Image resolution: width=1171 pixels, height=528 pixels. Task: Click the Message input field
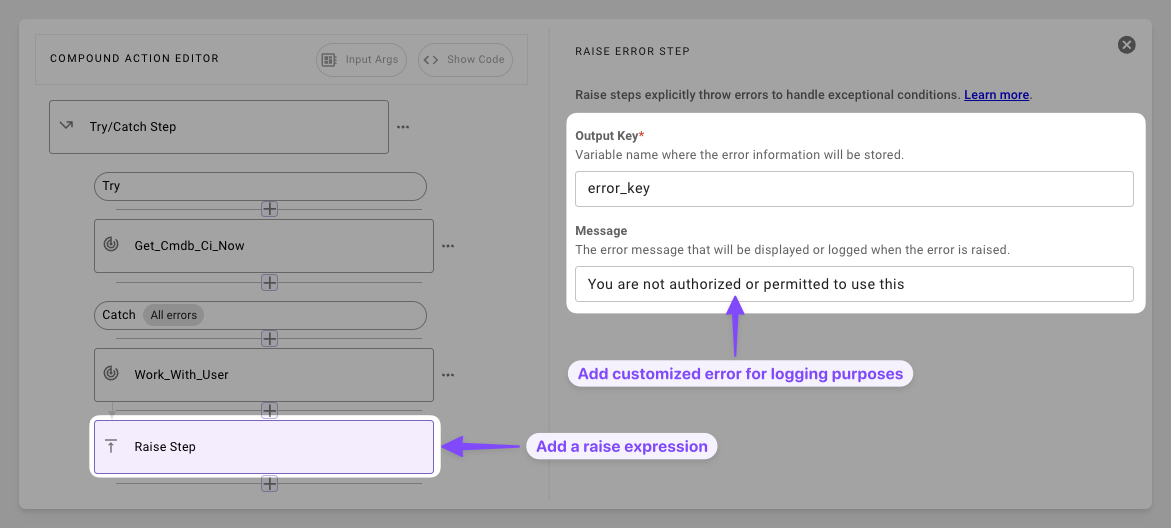854,284
